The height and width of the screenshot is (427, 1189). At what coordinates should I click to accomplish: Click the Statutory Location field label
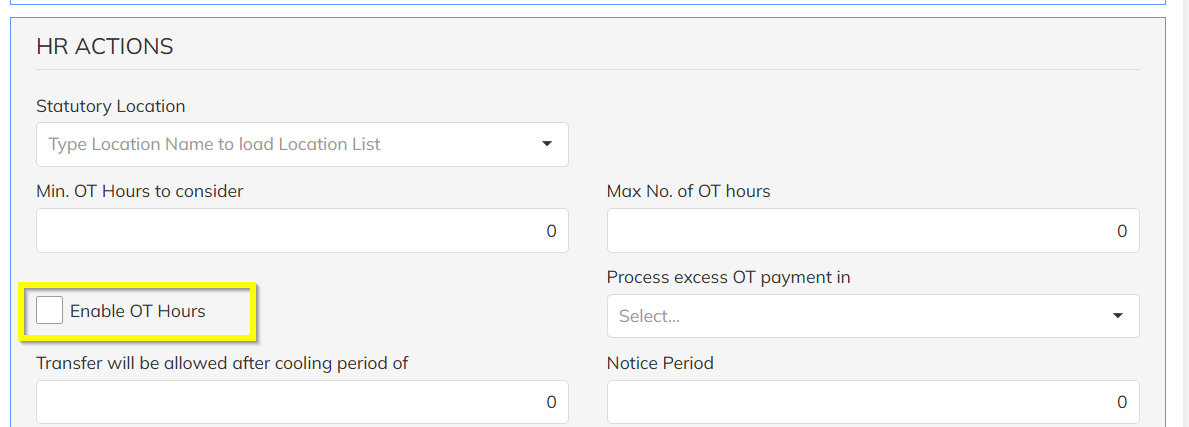[111, 106]
